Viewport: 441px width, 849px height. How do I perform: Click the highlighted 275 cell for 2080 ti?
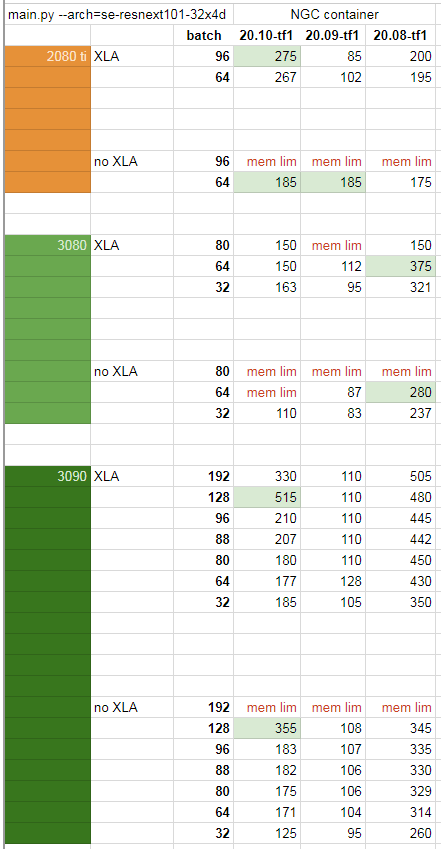coord(267,56)
